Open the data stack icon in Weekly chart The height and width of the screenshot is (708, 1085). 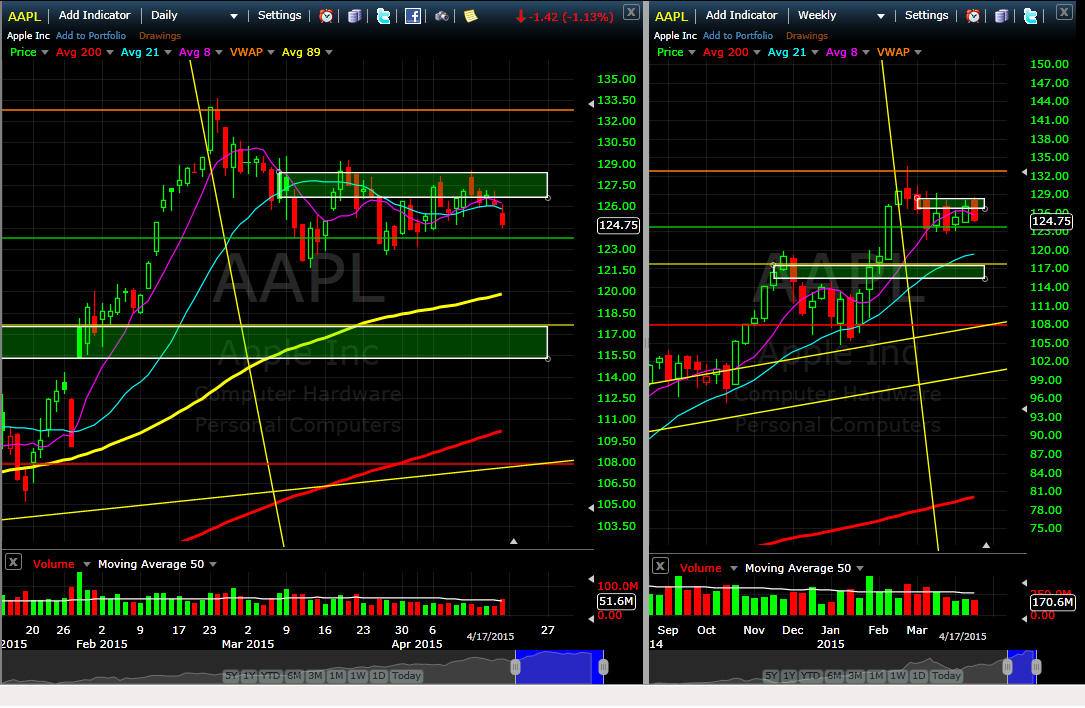1001,16
